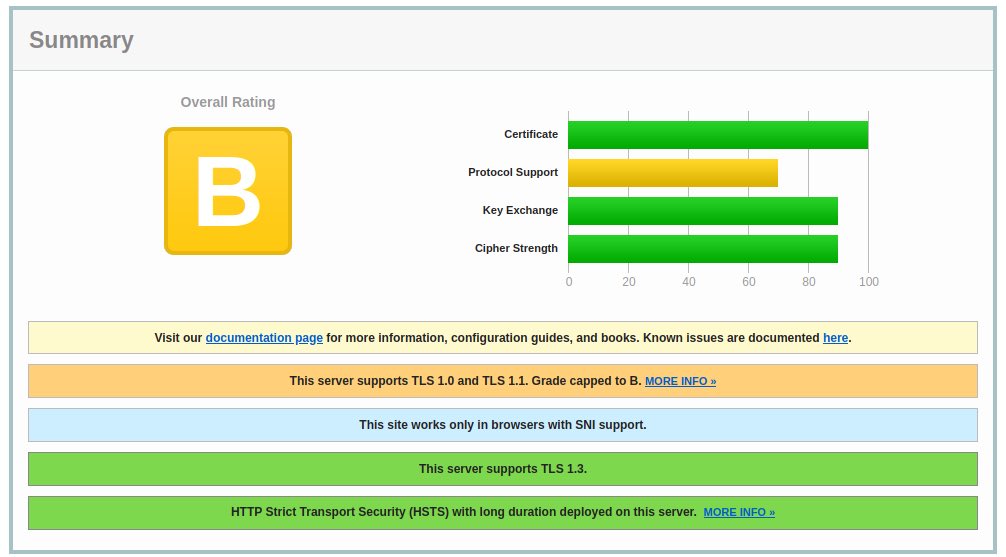The height and width of the screenshot is (557, 1006).
Task: Click the 80 axis label on chart
Action: coord(809,282)
